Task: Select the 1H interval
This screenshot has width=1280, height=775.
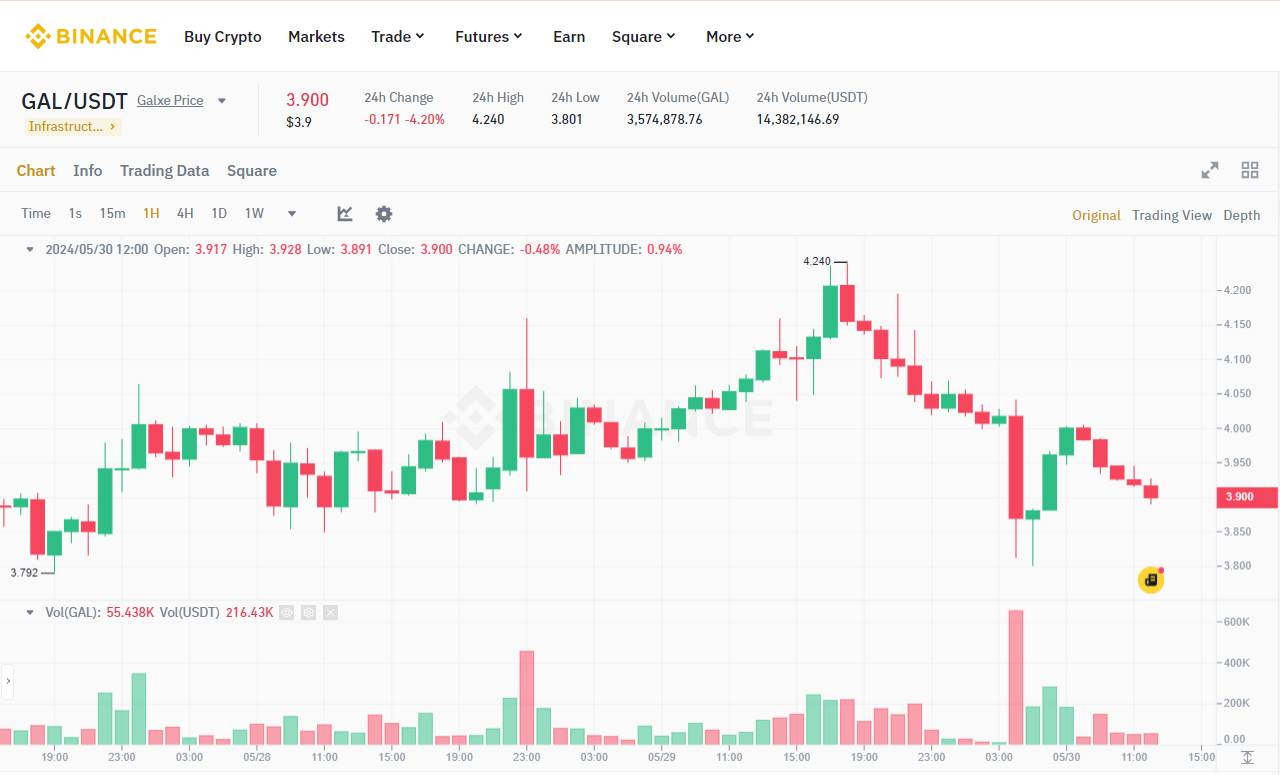Action: (x=151, y=213)
